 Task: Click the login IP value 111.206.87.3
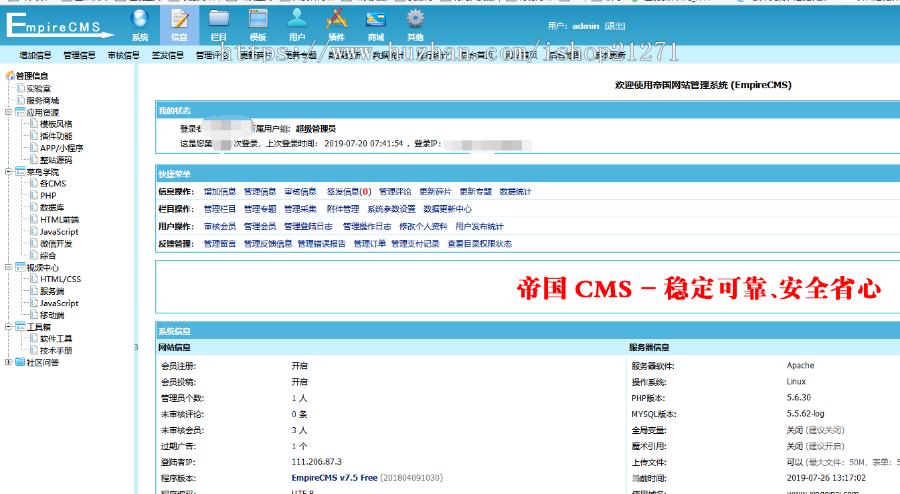(x=317, y=461)
